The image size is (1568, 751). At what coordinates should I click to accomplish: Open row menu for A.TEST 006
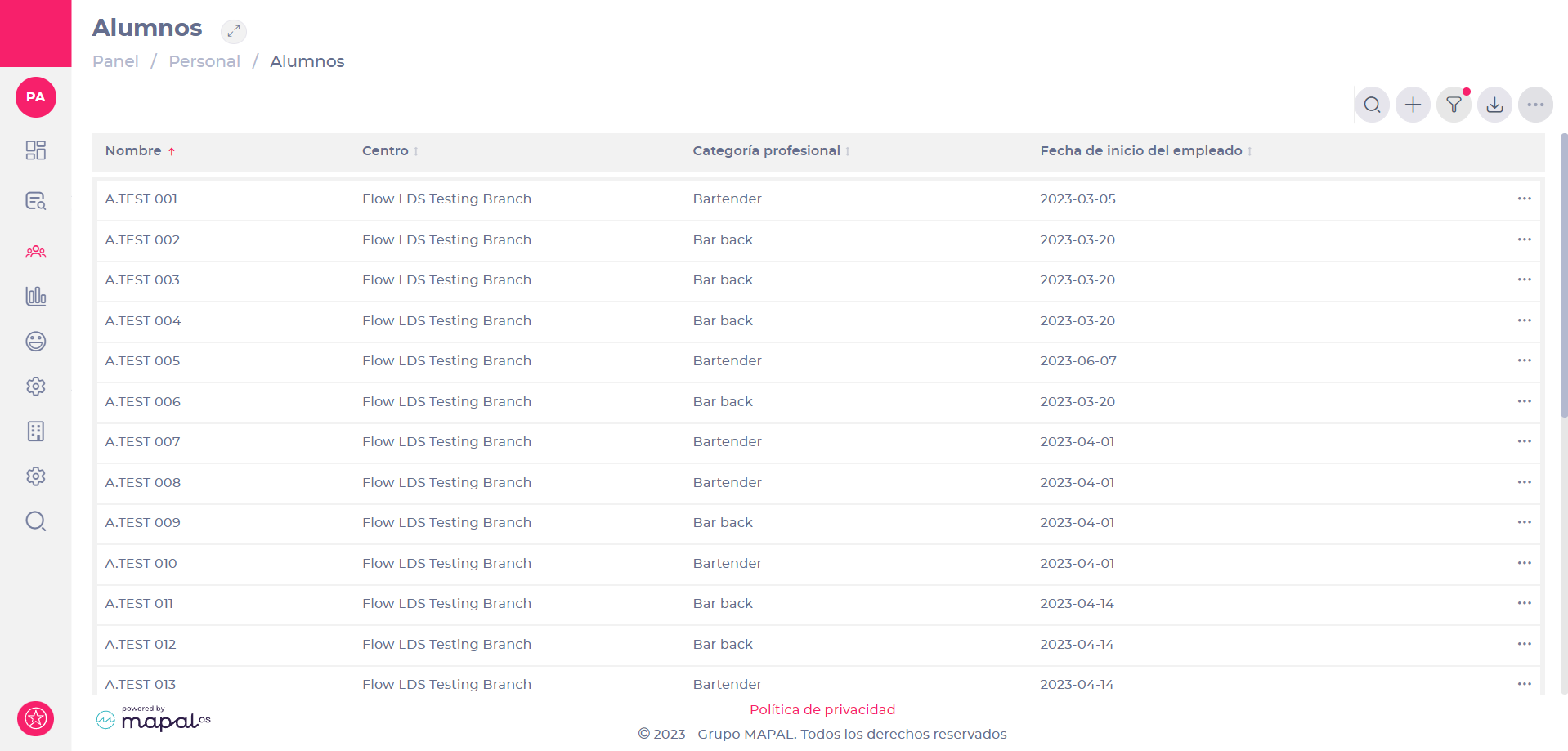pos(1524,401)
